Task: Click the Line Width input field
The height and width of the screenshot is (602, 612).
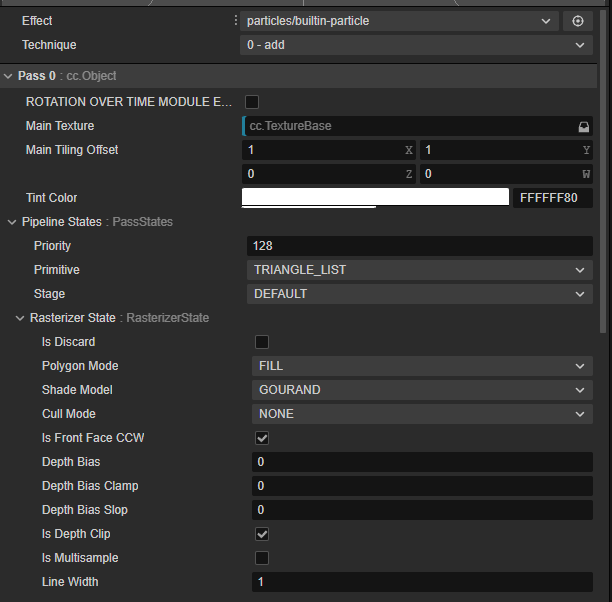Action: (x=422, y=582)
